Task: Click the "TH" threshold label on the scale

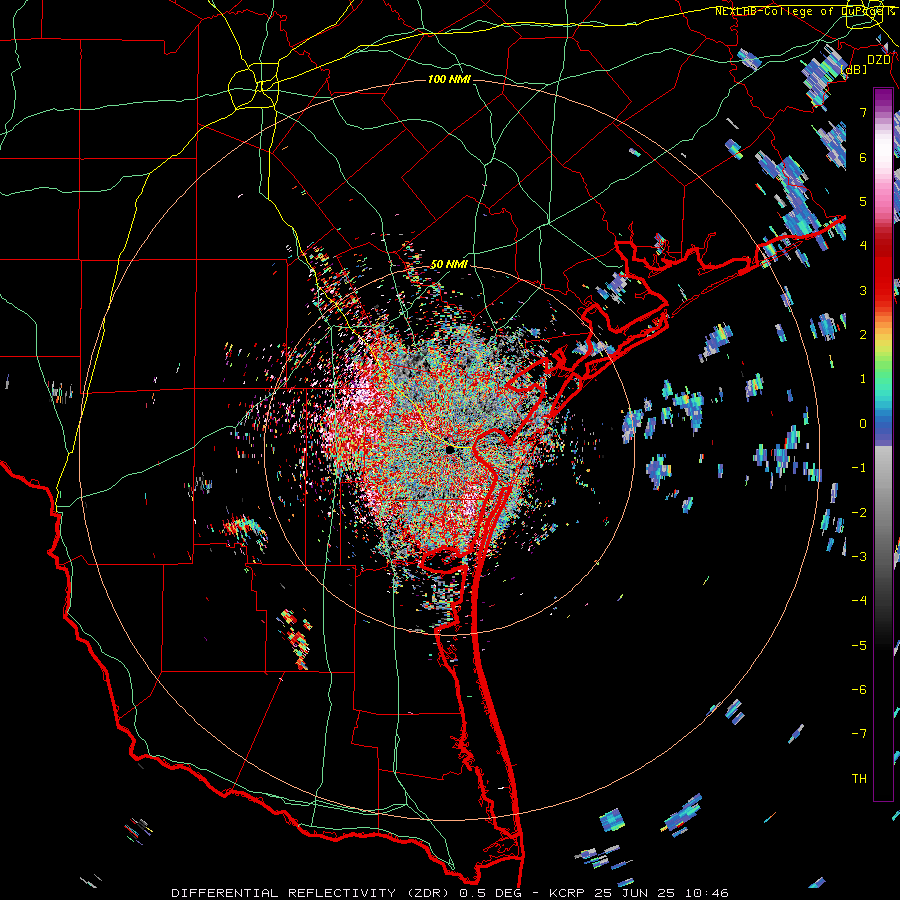Action: coord(859,779)
